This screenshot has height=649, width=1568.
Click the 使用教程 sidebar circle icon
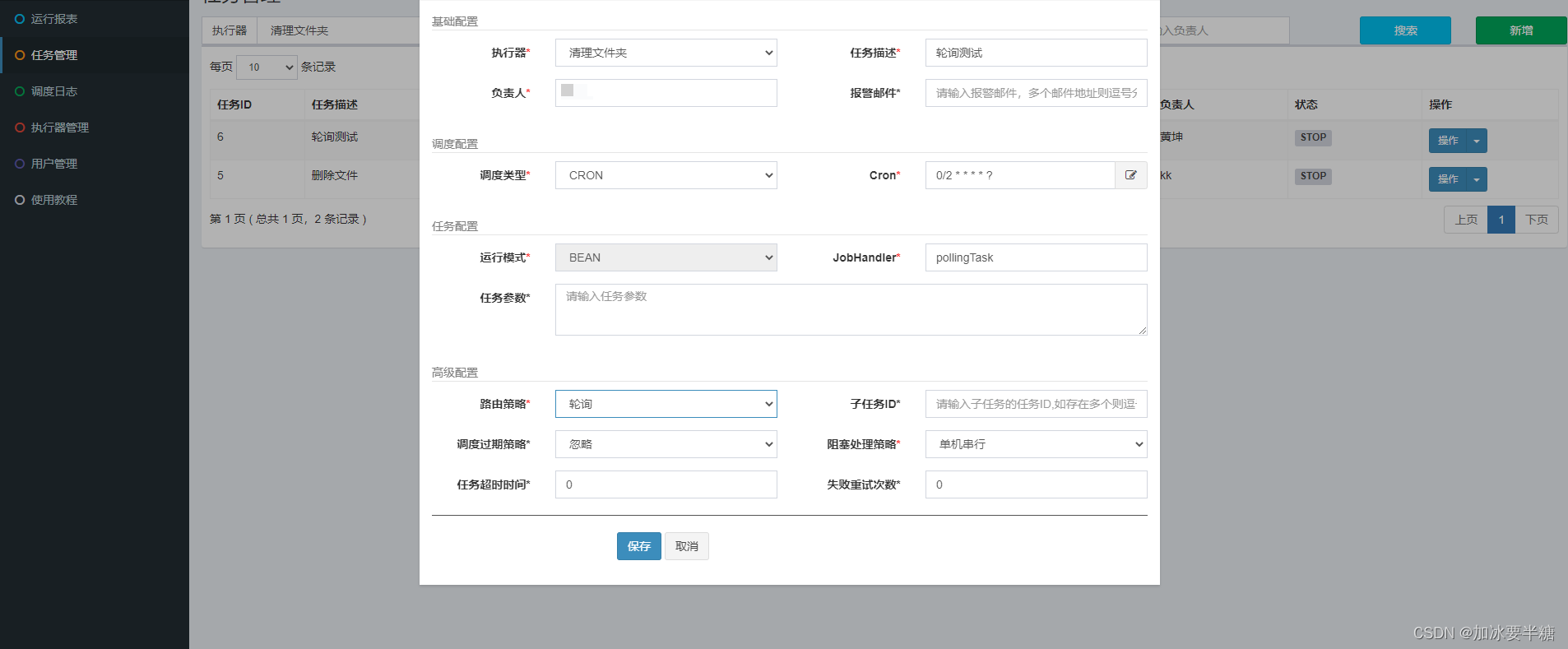[20, 200]
